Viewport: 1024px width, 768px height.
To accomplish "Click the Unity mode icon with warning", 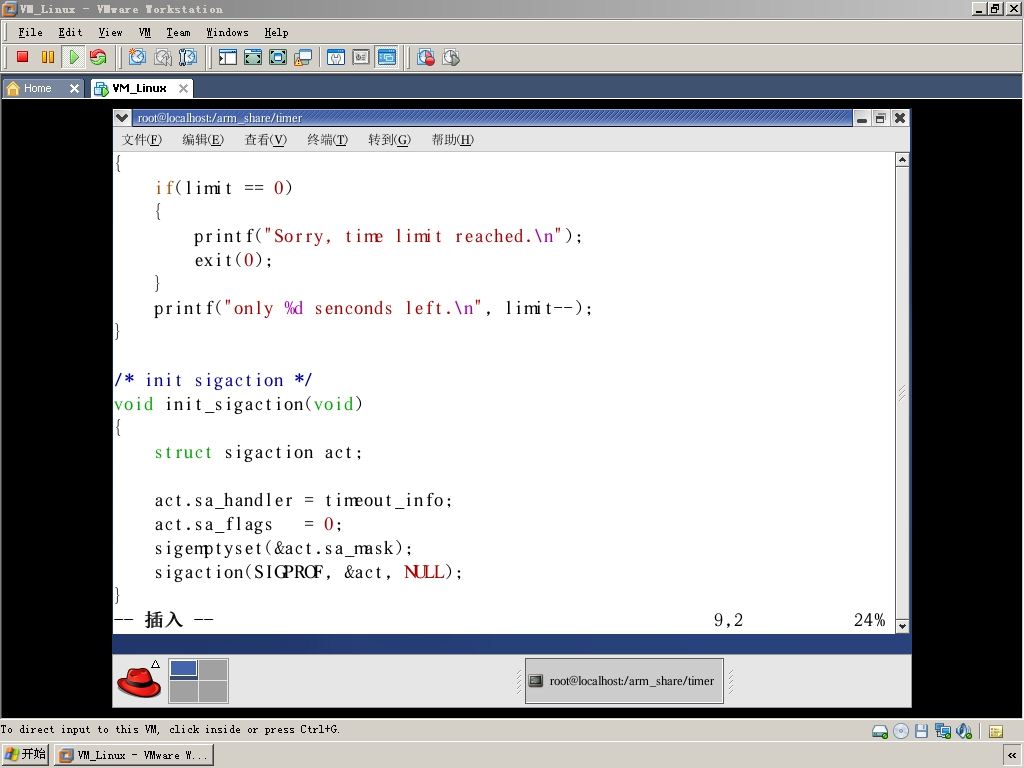I will click(303, 57).
